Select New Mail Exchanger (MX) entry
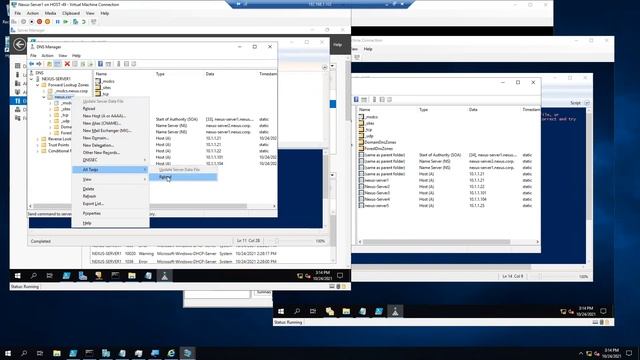This screenshot has height=360, width=640. tap(107, 131)
